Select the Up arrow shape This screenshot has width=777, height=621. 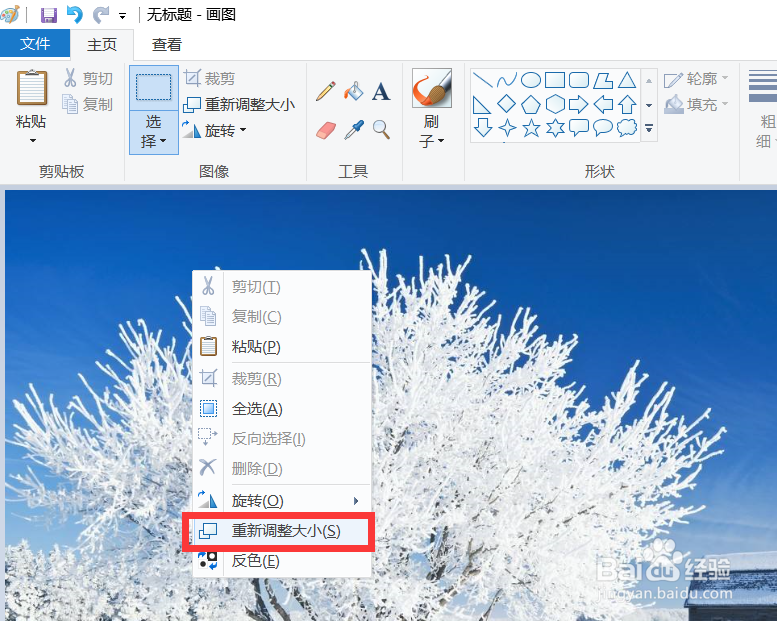(x=627, y=104)
